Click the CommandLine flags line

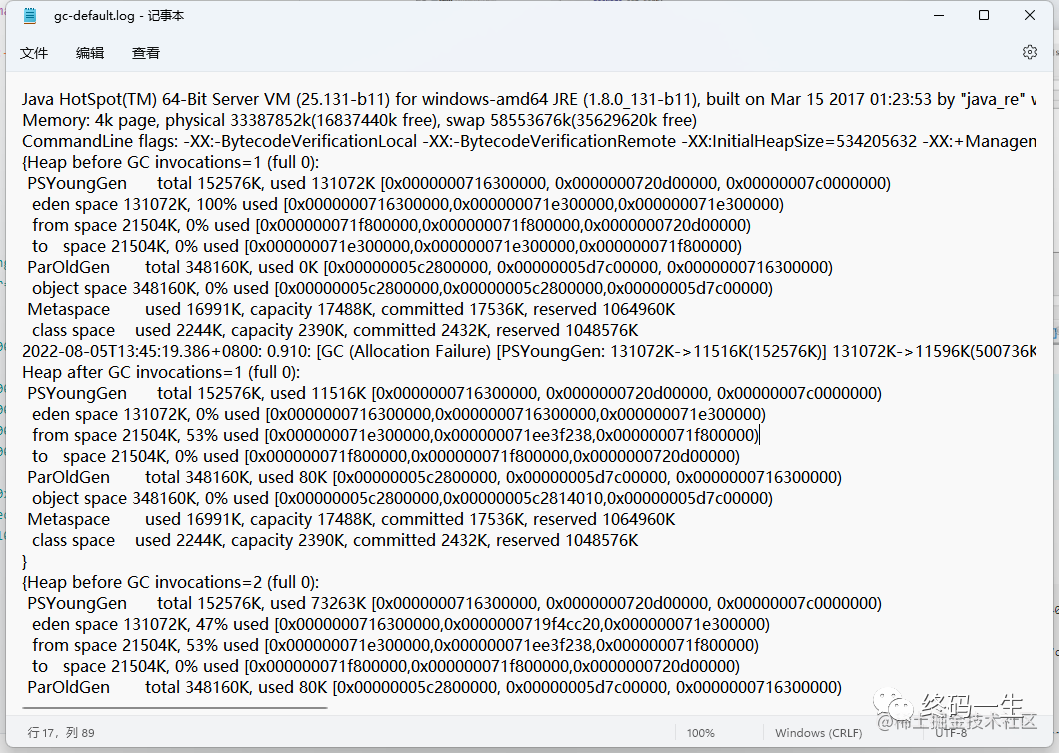pos(529,141)
